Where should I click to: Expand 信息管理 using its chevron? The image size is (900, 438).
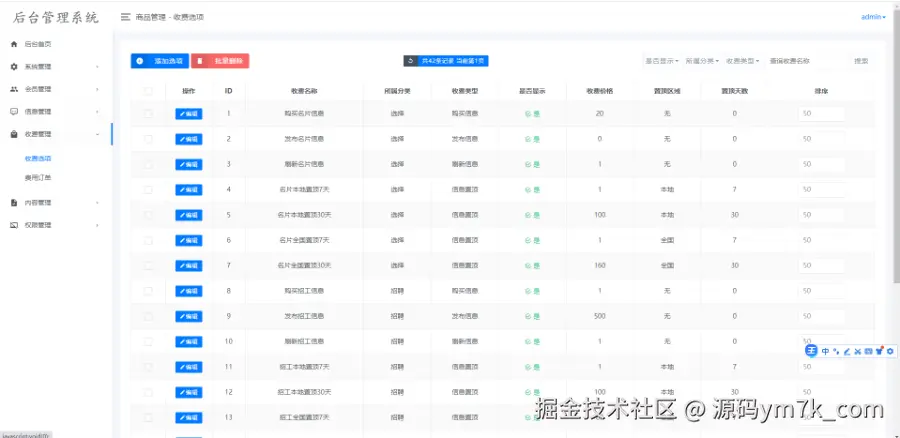tap(97, 111)
